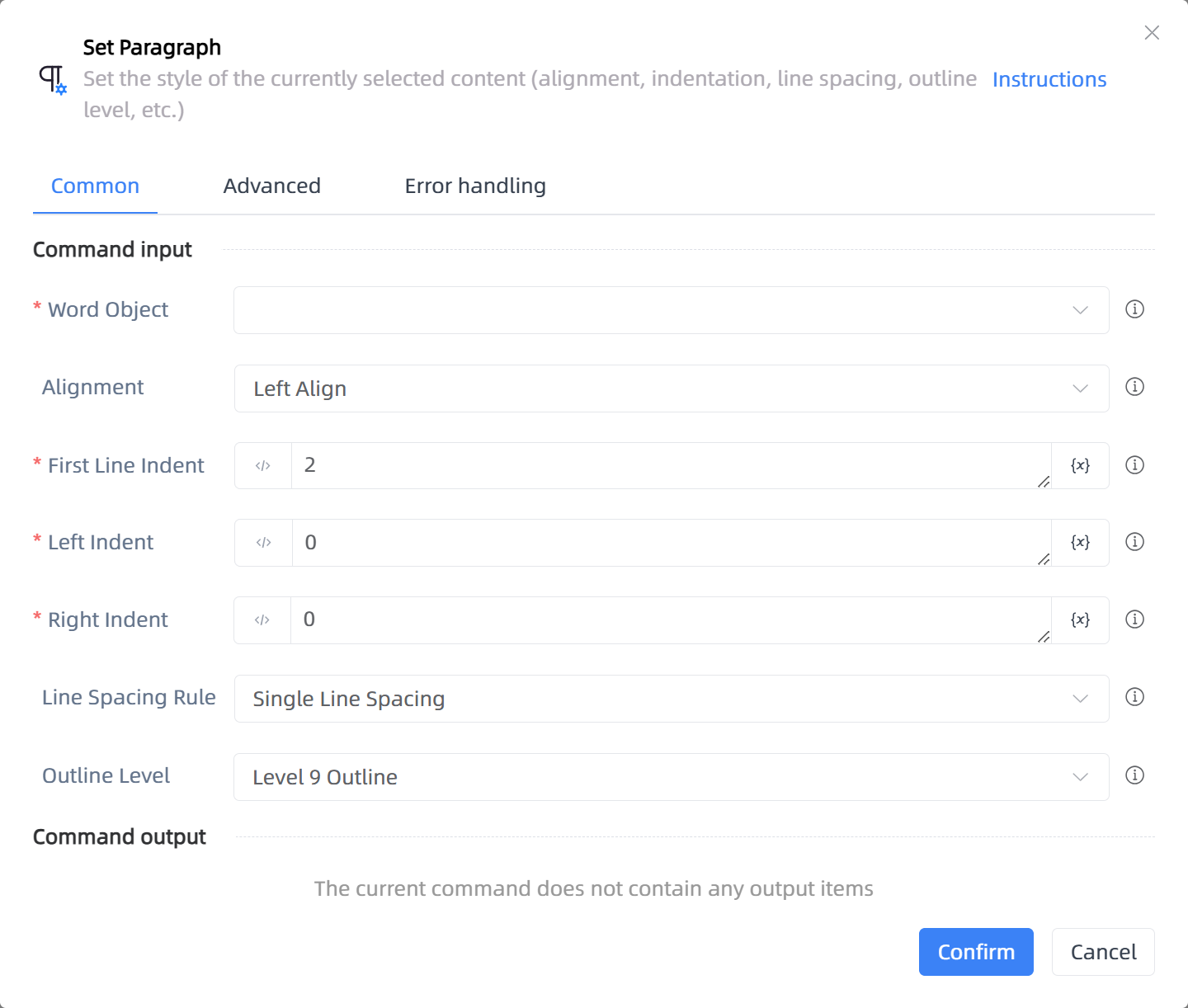Insert variable into Left Indent
Image resolution: width=1188 pixels, height=1008 pixels.
pyautogui.click(x=1080, y=543)
